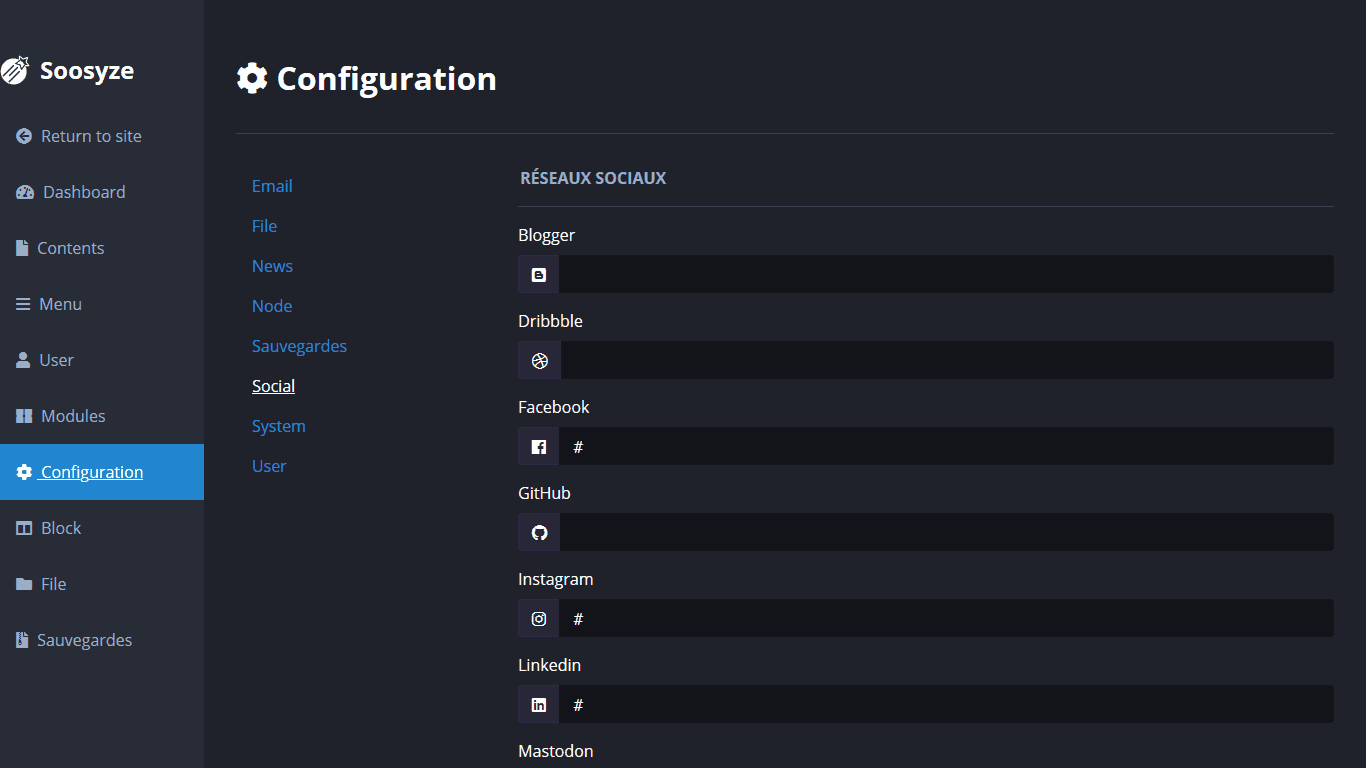Click the GitHub octocat icon
Image resolution: width=1366 pixels, height=768 pixels.
[x=539, y=532]
